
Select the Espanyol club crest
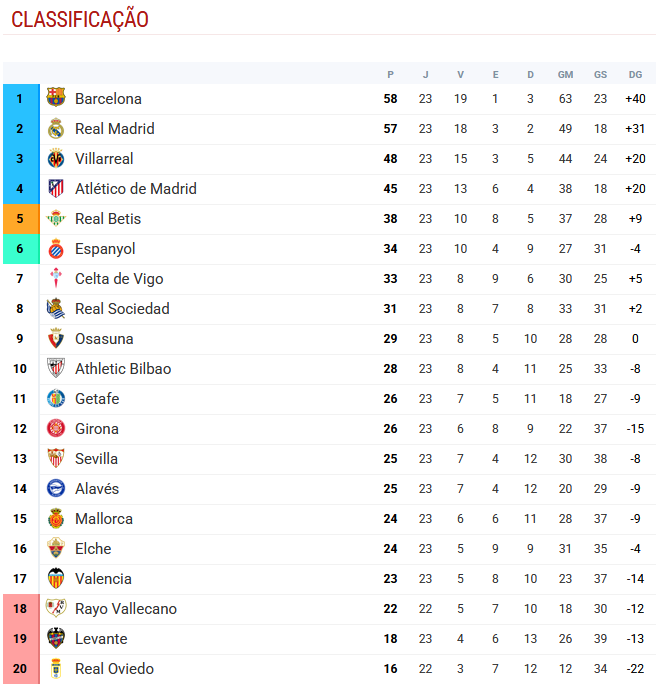click(x=56, y=248)
